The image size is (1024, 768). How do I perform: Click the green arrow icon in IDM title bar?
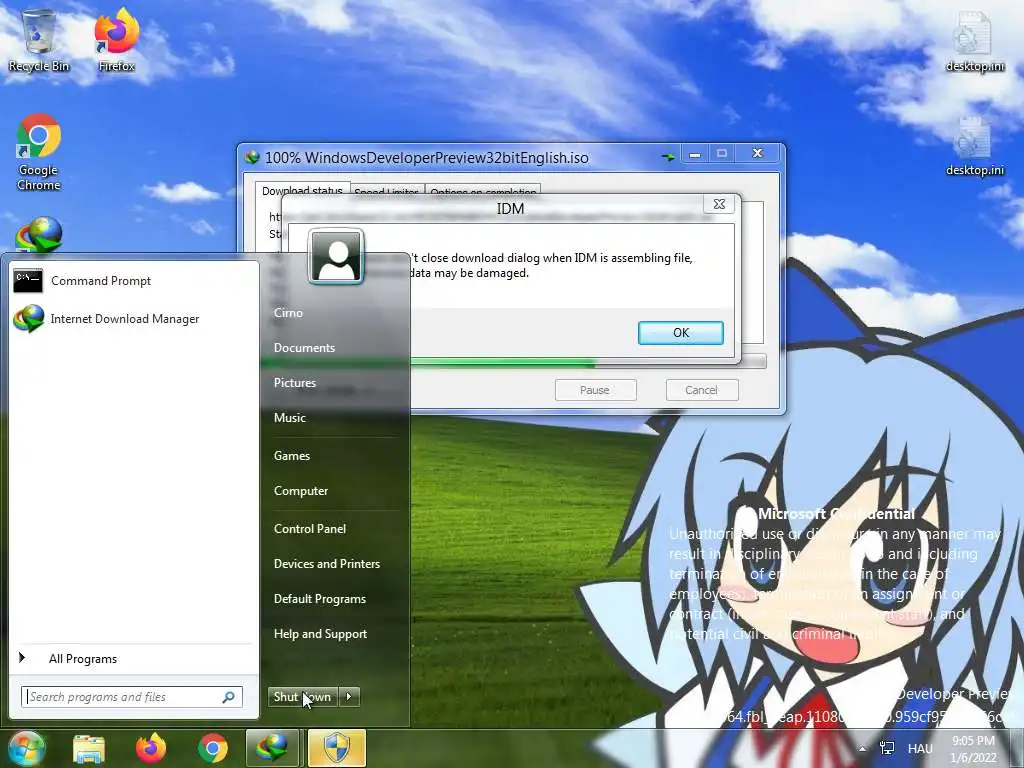pyautogui.click(x=668, y=157)
